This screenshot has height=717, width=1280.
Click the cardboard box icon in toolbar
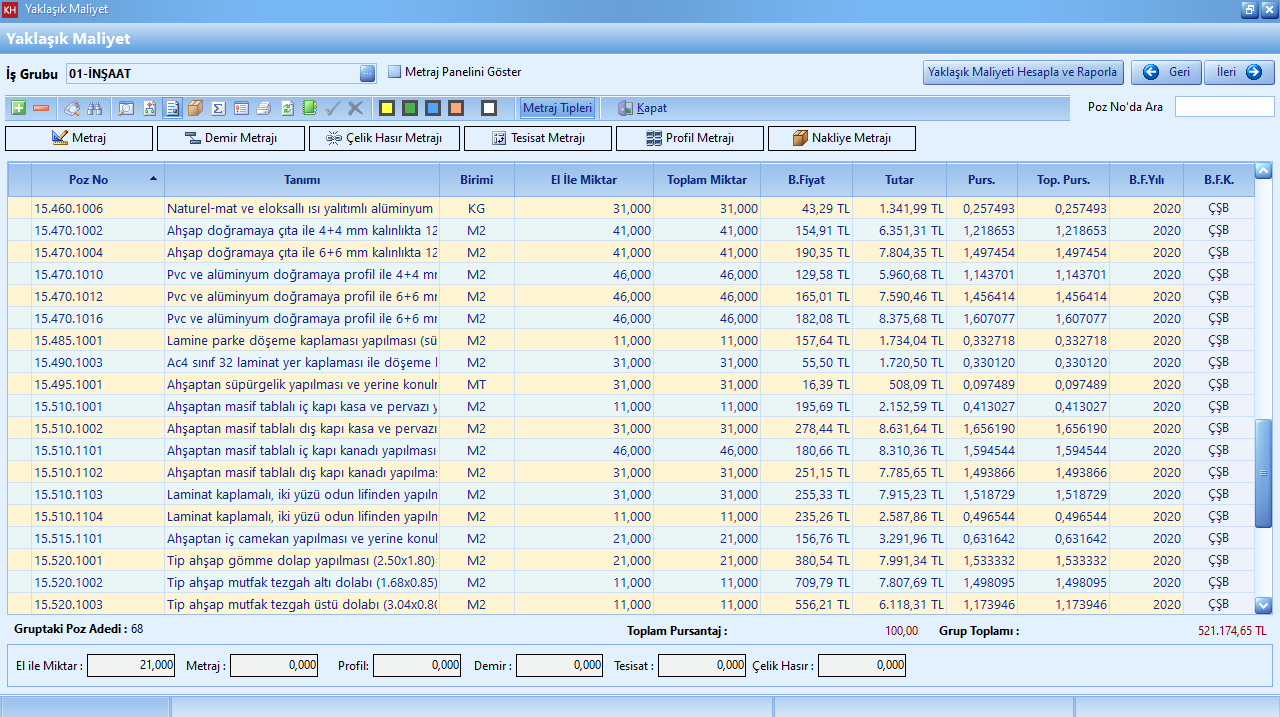coord(195,108)
